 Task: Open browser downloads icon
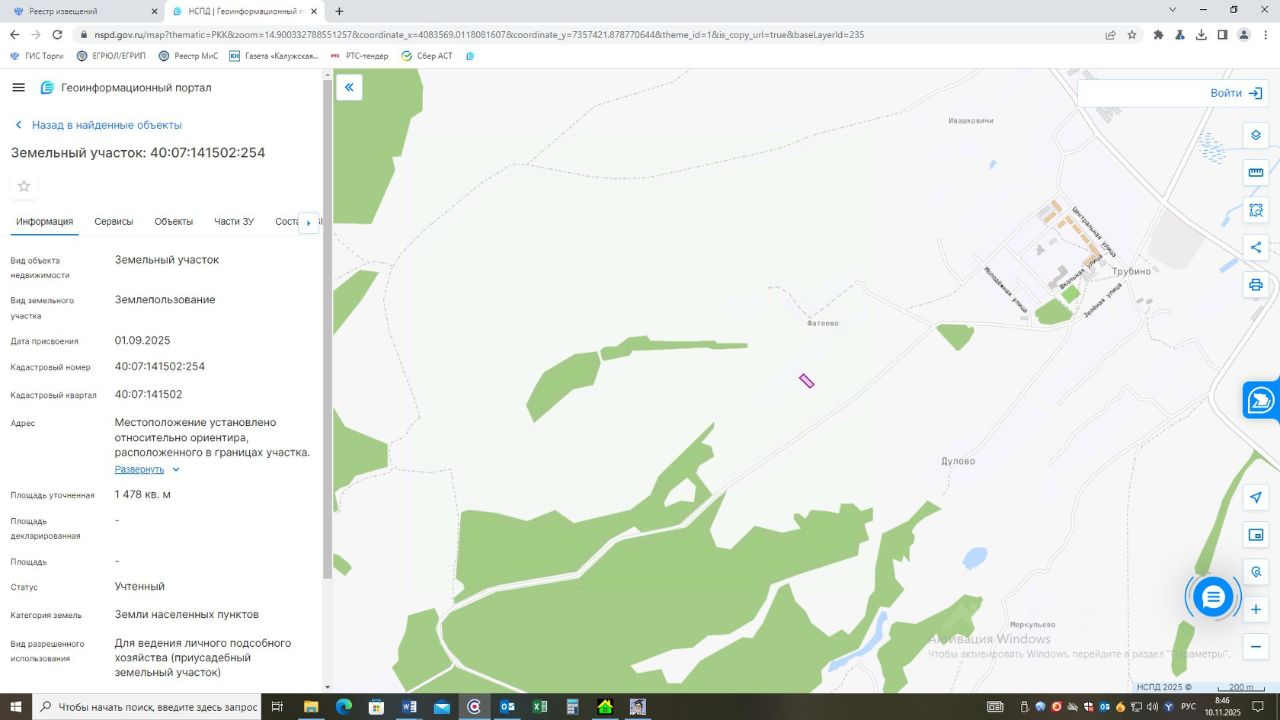point(1201,34)
